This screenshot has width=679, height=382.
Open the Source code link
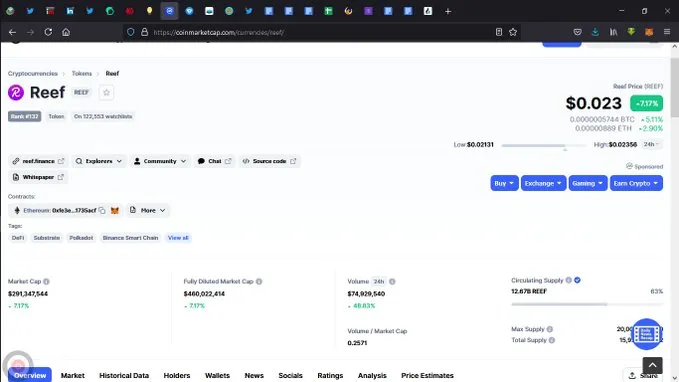[x=269, y=161]
